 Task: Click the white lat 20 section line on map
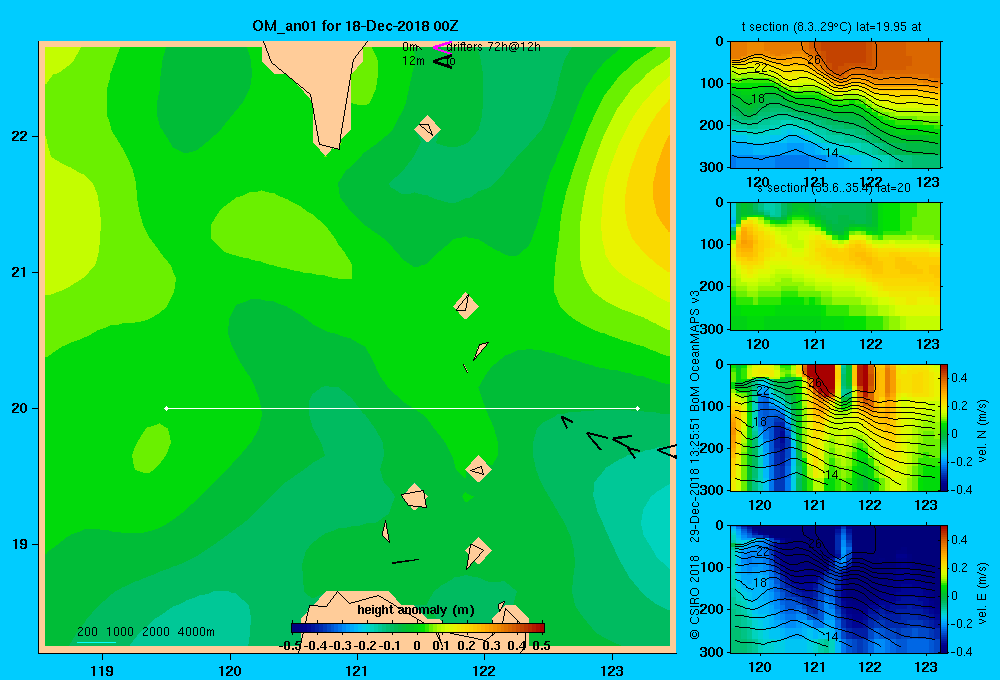point(402,408)
